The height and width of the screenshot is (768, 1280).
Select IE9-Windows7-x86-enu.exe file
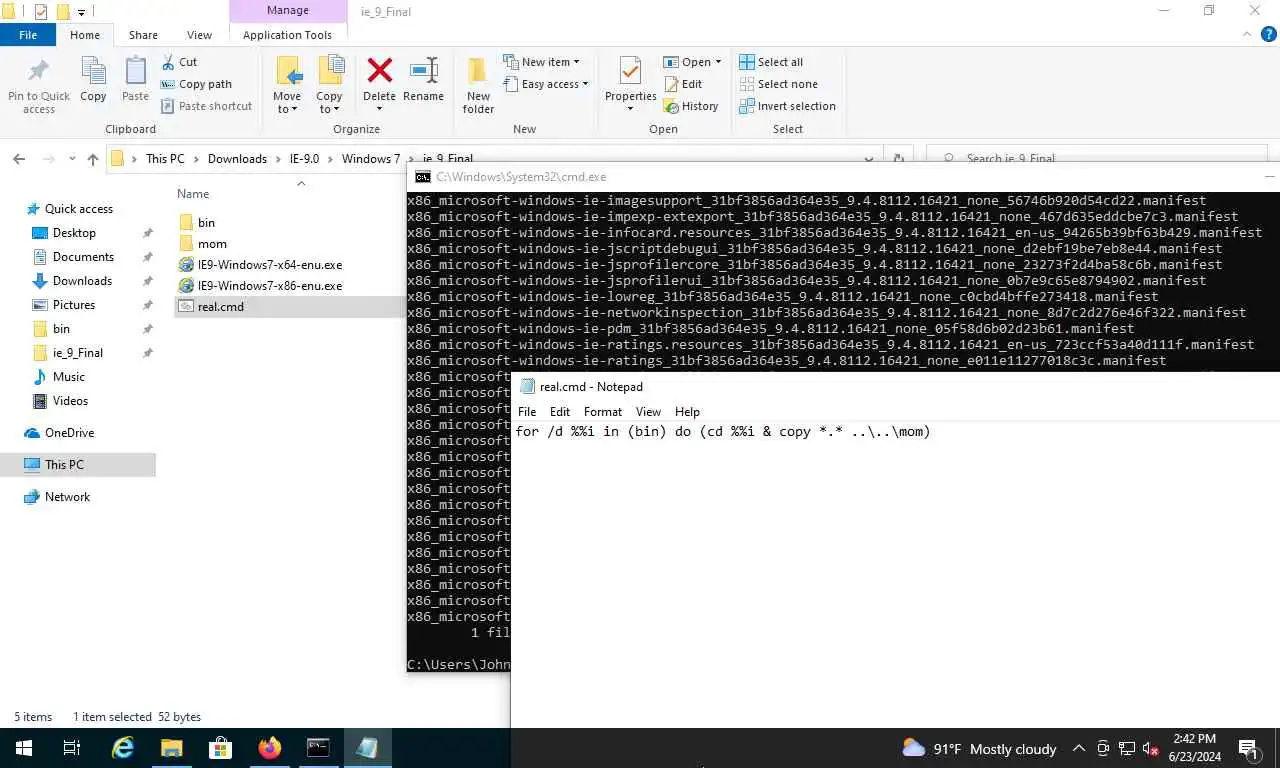(x=270, y=286)
